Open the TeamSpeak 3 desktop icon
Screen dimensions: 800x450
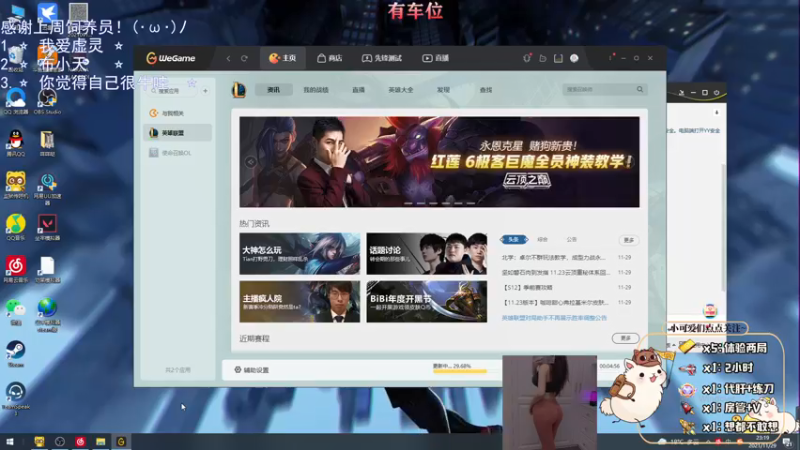click(16, 397)
